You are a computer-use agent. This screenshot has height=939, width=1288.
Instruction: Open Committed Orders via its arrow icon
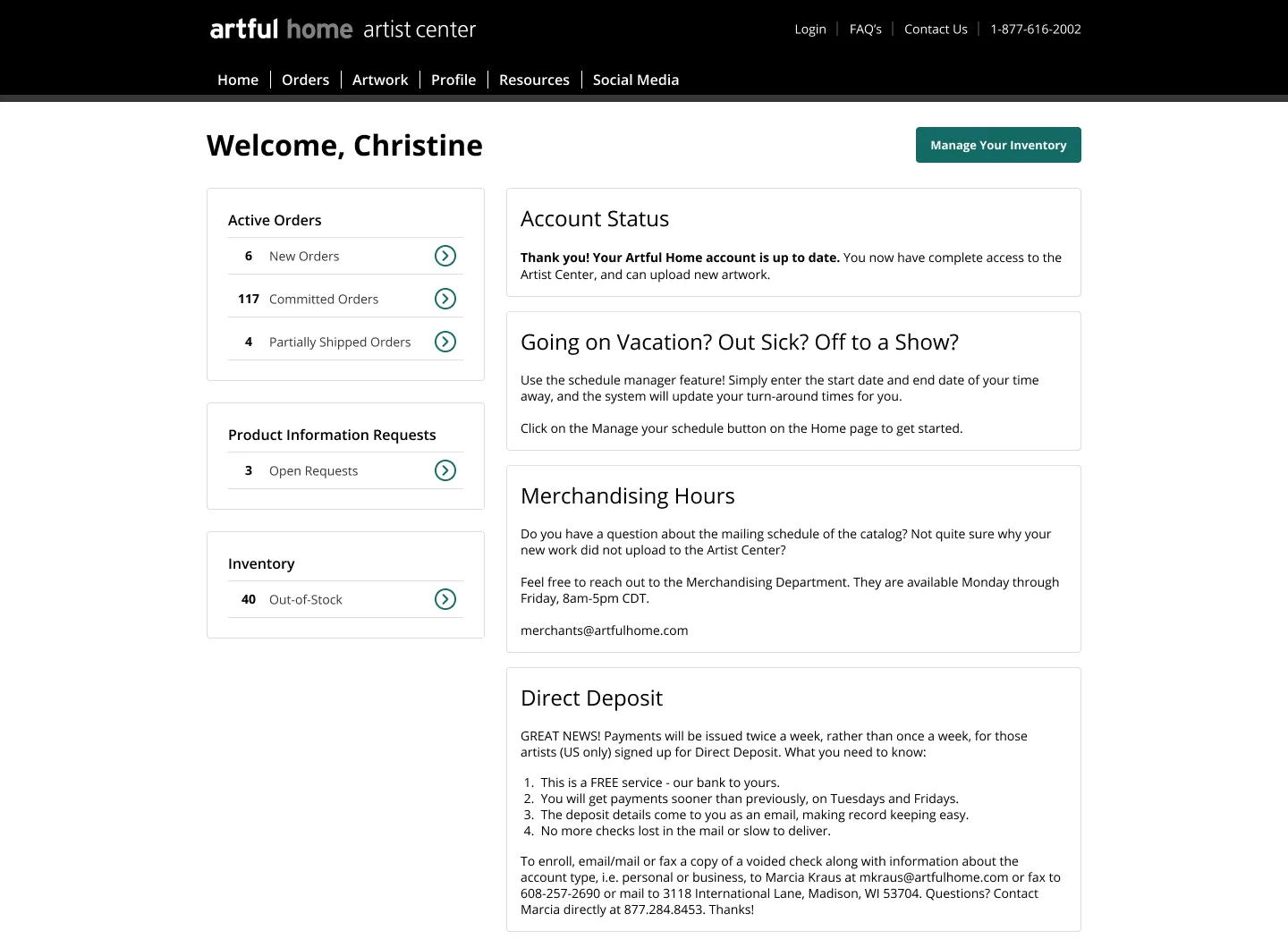tap(445, 299)
